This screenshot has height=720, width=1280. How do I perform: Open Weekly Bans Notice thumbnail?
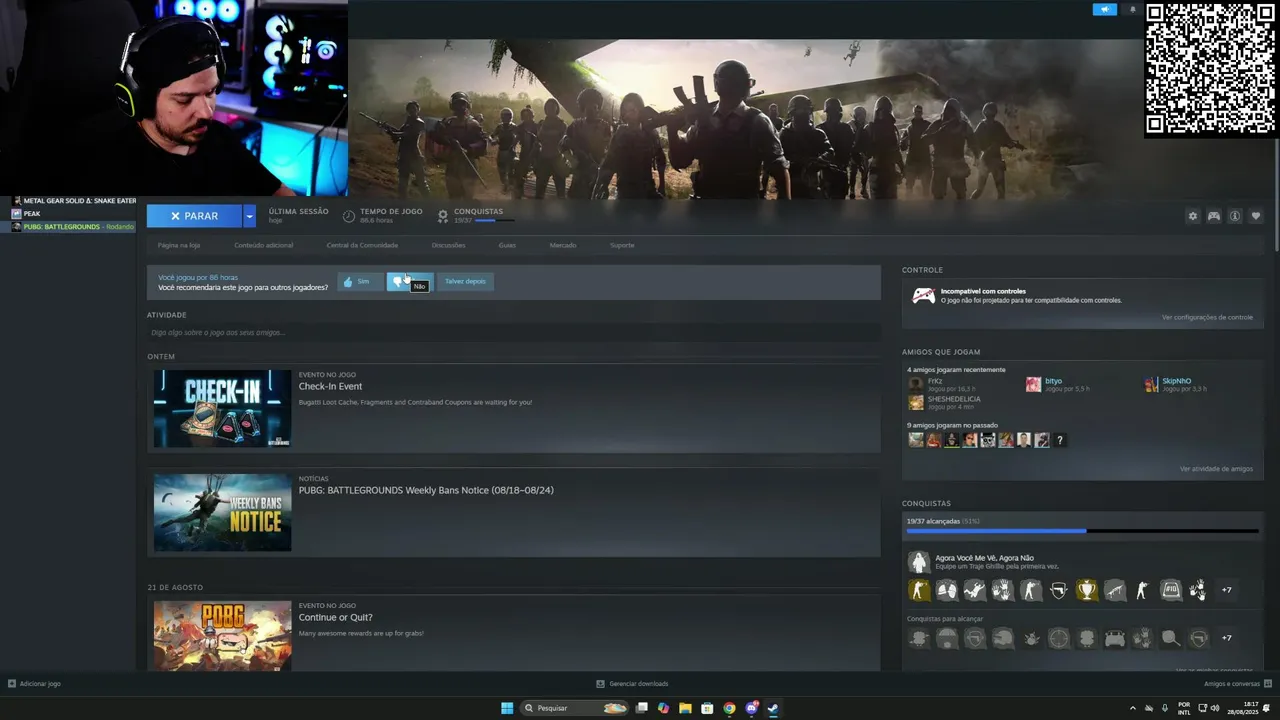(222, 512)
